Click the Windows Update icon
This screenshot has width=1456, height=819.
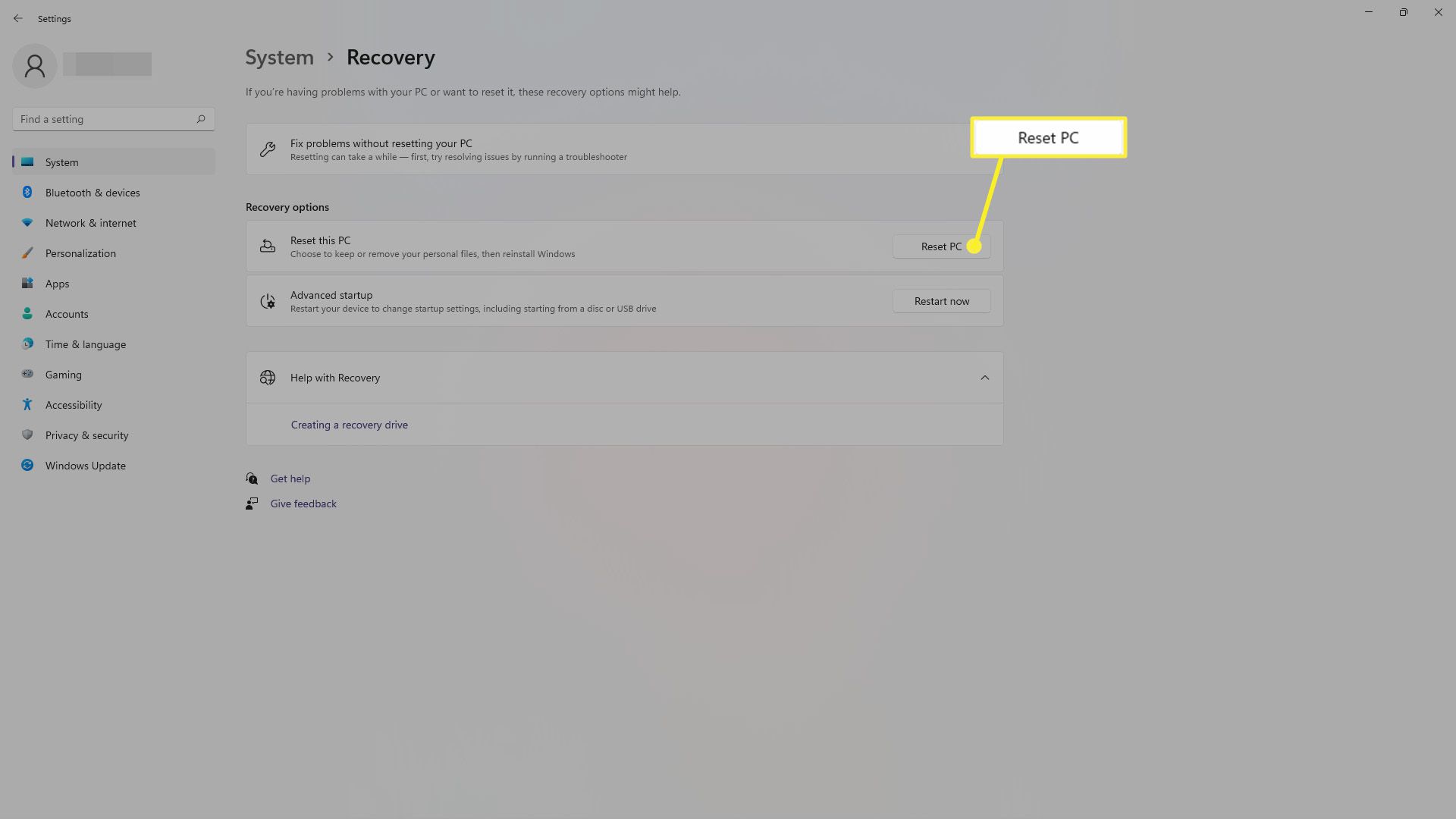coord(27,465)
